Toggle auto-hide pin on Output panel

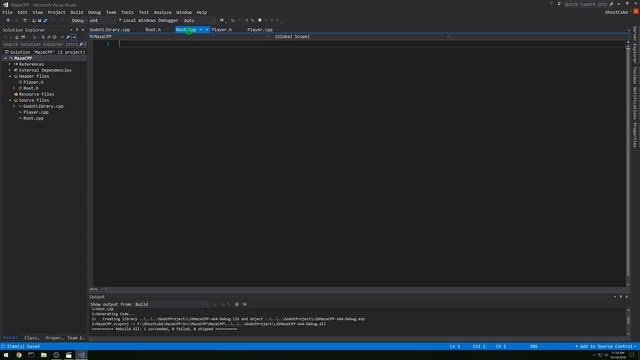coord(621,297)
